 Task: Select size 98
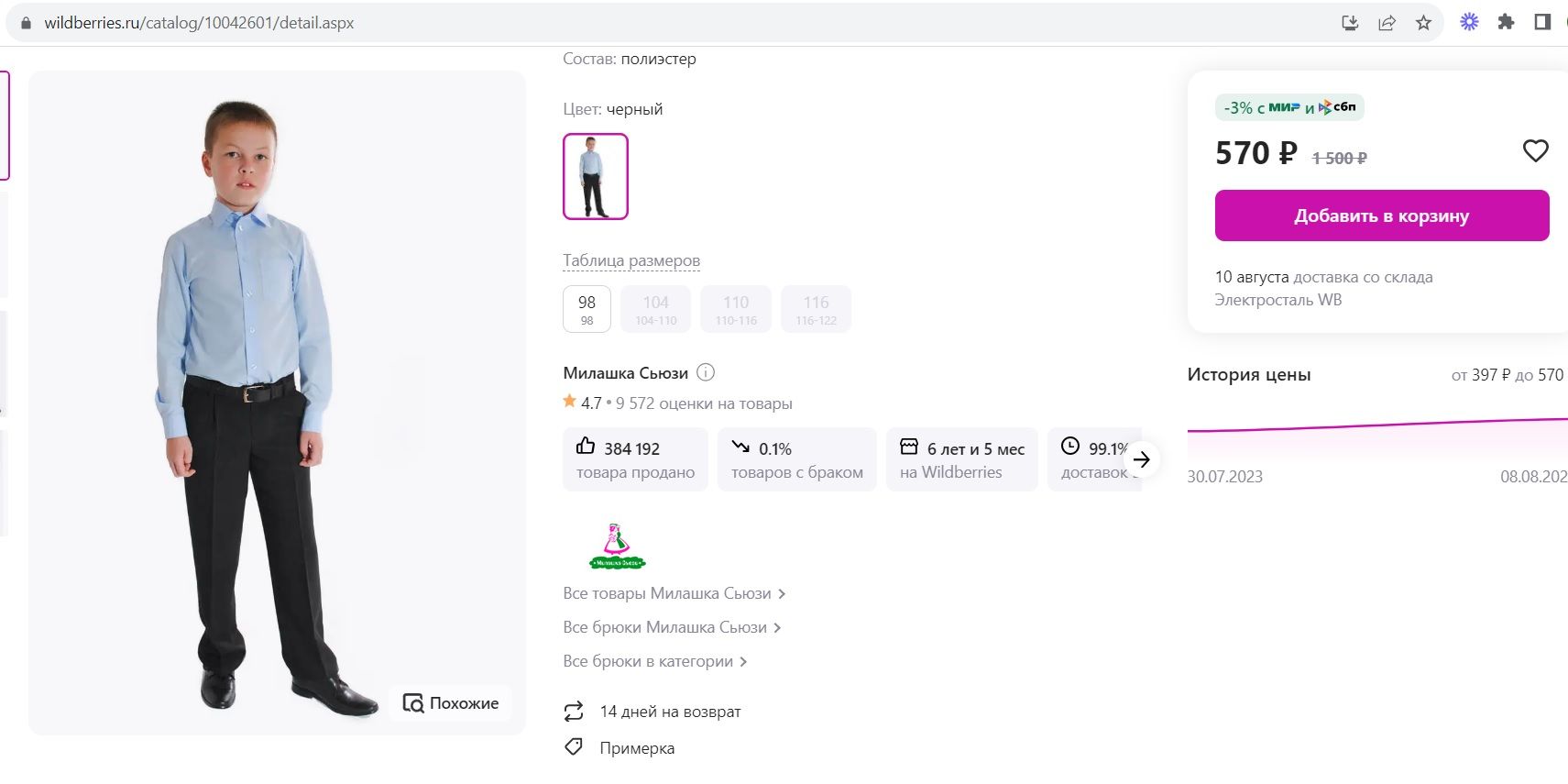pos(587,308)
